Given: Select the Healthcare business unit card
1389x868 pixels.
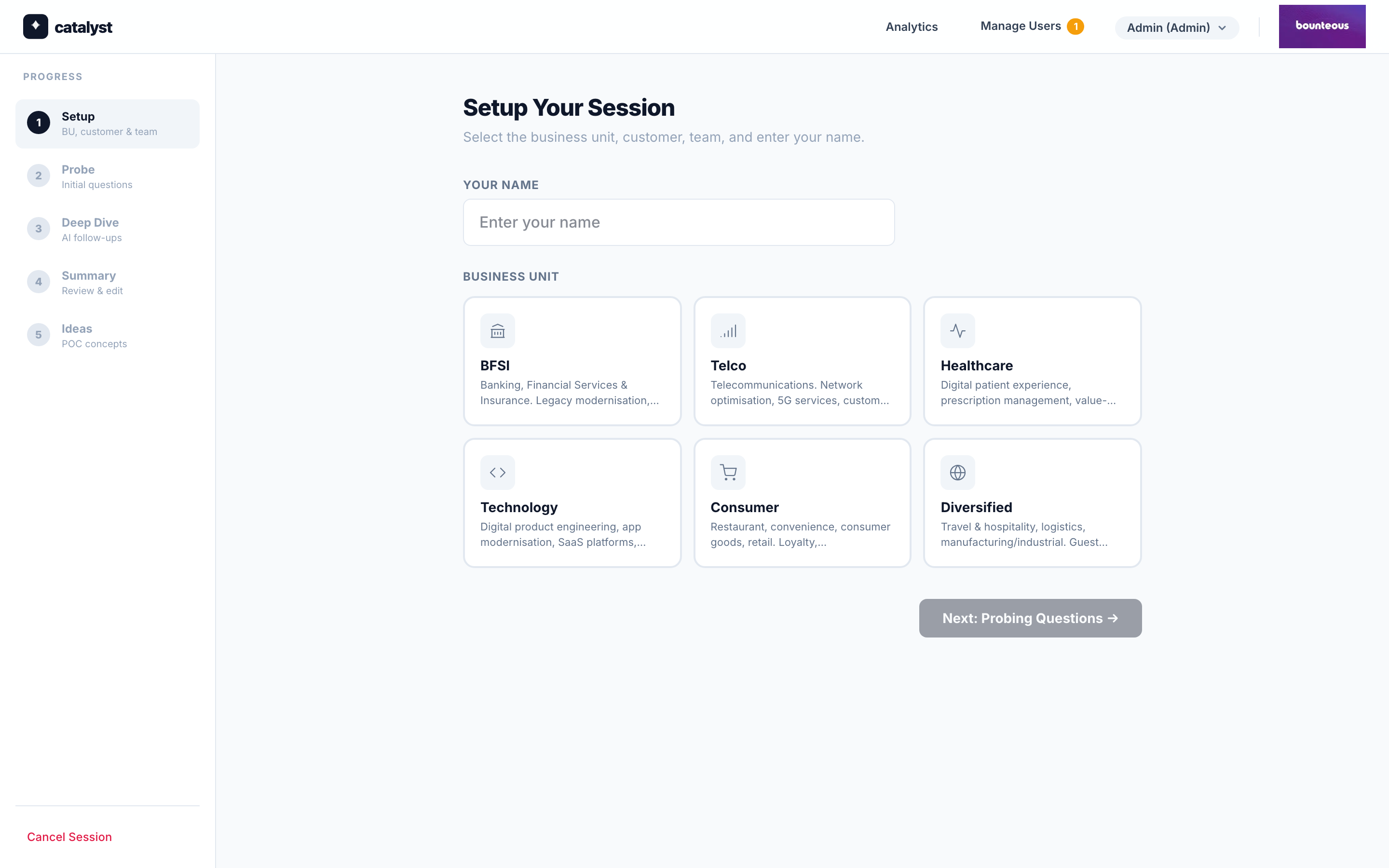Looking at the screenshot, I should pos(1032,361).
